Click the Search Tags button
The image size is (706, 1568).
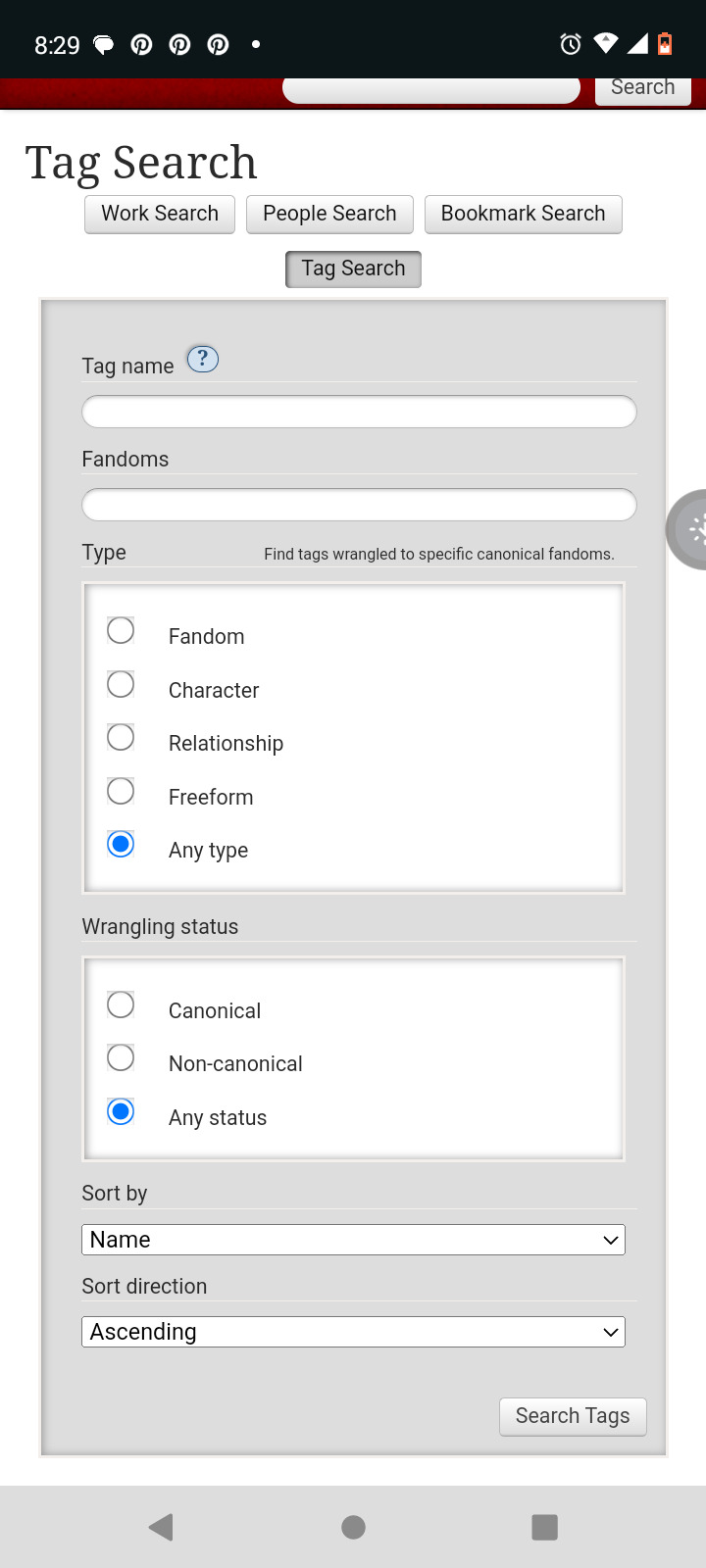(x=573, y=1416)
